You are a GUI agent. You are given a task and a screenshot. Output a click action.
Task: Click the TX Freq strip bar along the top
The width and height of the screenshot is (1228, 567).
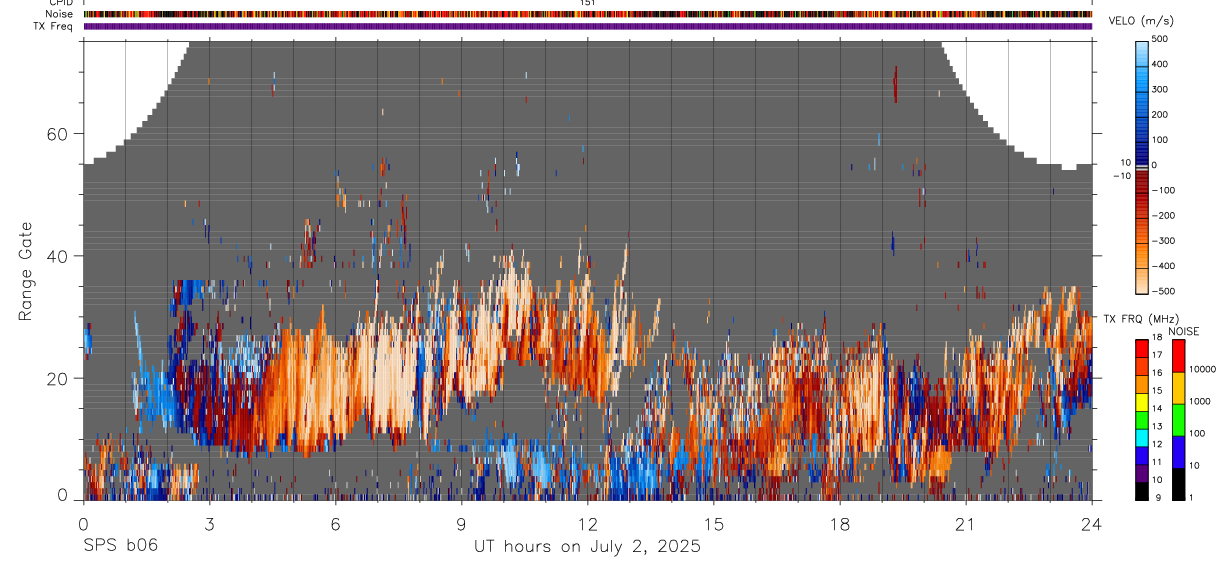click(588, 26)
